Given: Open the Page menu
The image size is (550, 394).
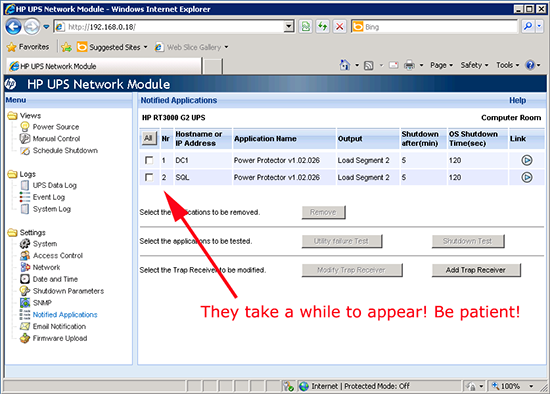Looking at the screenshot, I should tap(441, 65).
